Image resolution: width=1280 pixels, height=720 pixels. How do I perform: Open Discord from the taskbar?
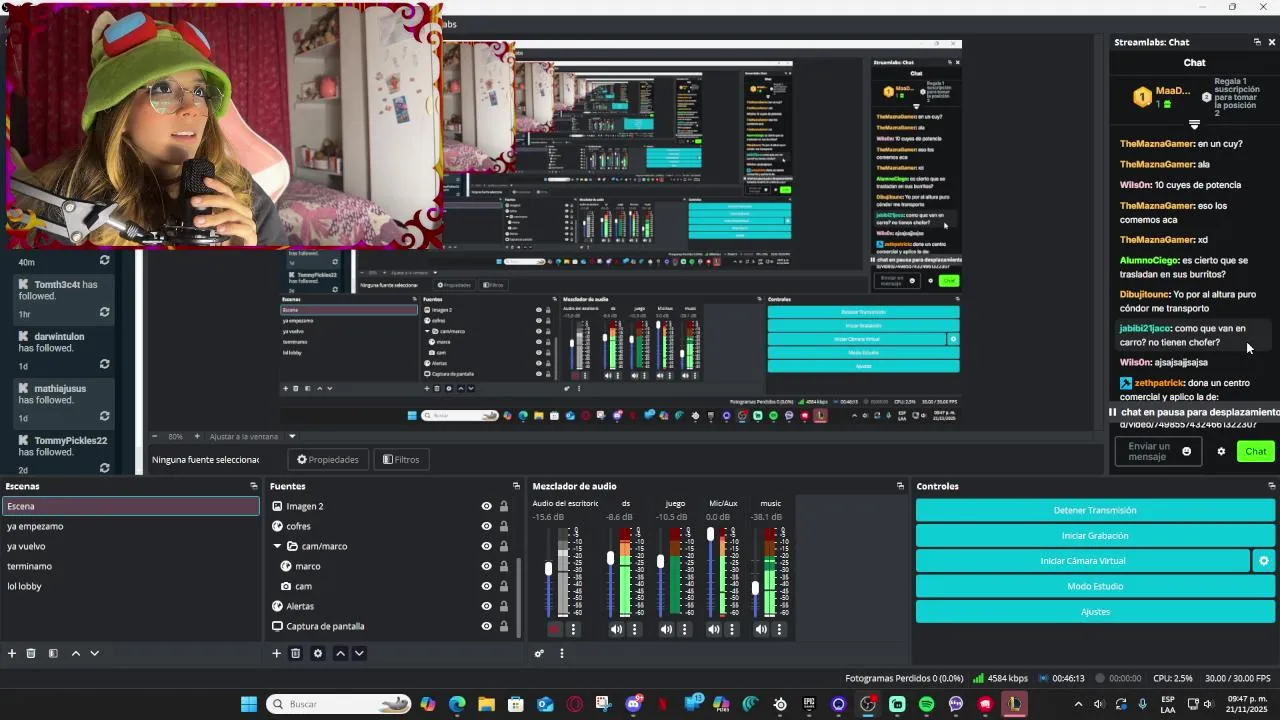pos(633,704)
